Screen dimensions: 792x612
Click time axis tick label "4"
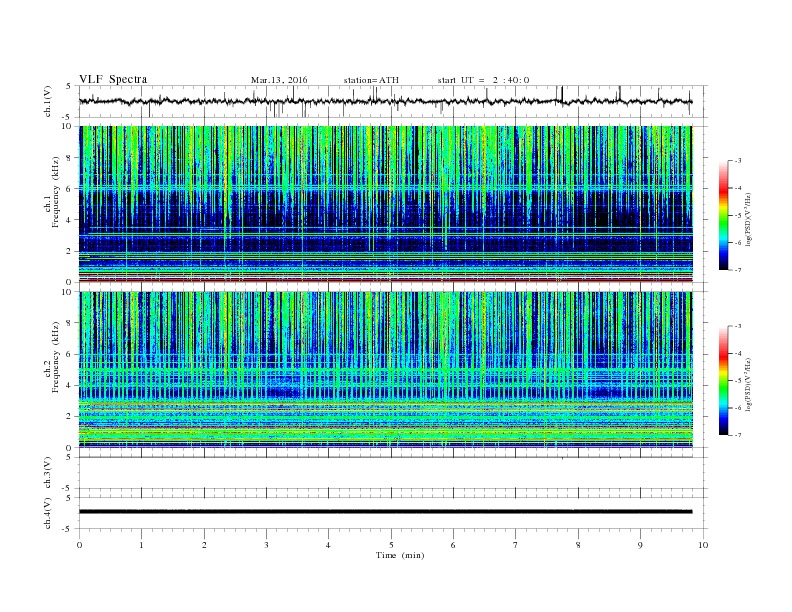pyautogui.click(x=328, y=545)
